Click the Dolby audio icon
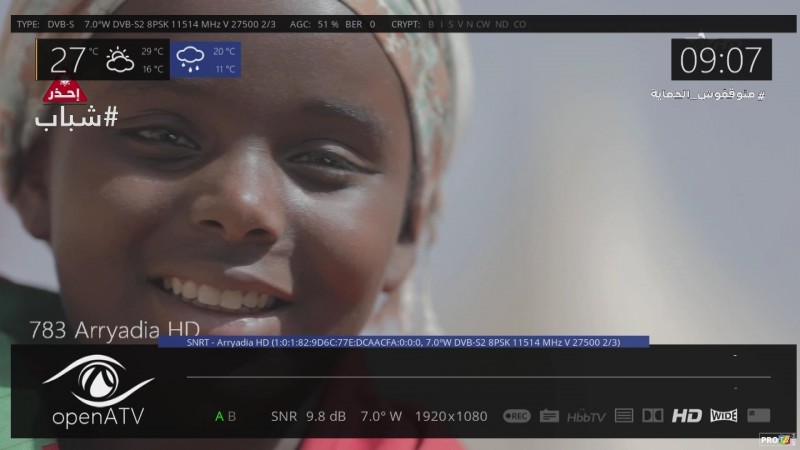This screenshot has height=450, width=800. [652, 416]
